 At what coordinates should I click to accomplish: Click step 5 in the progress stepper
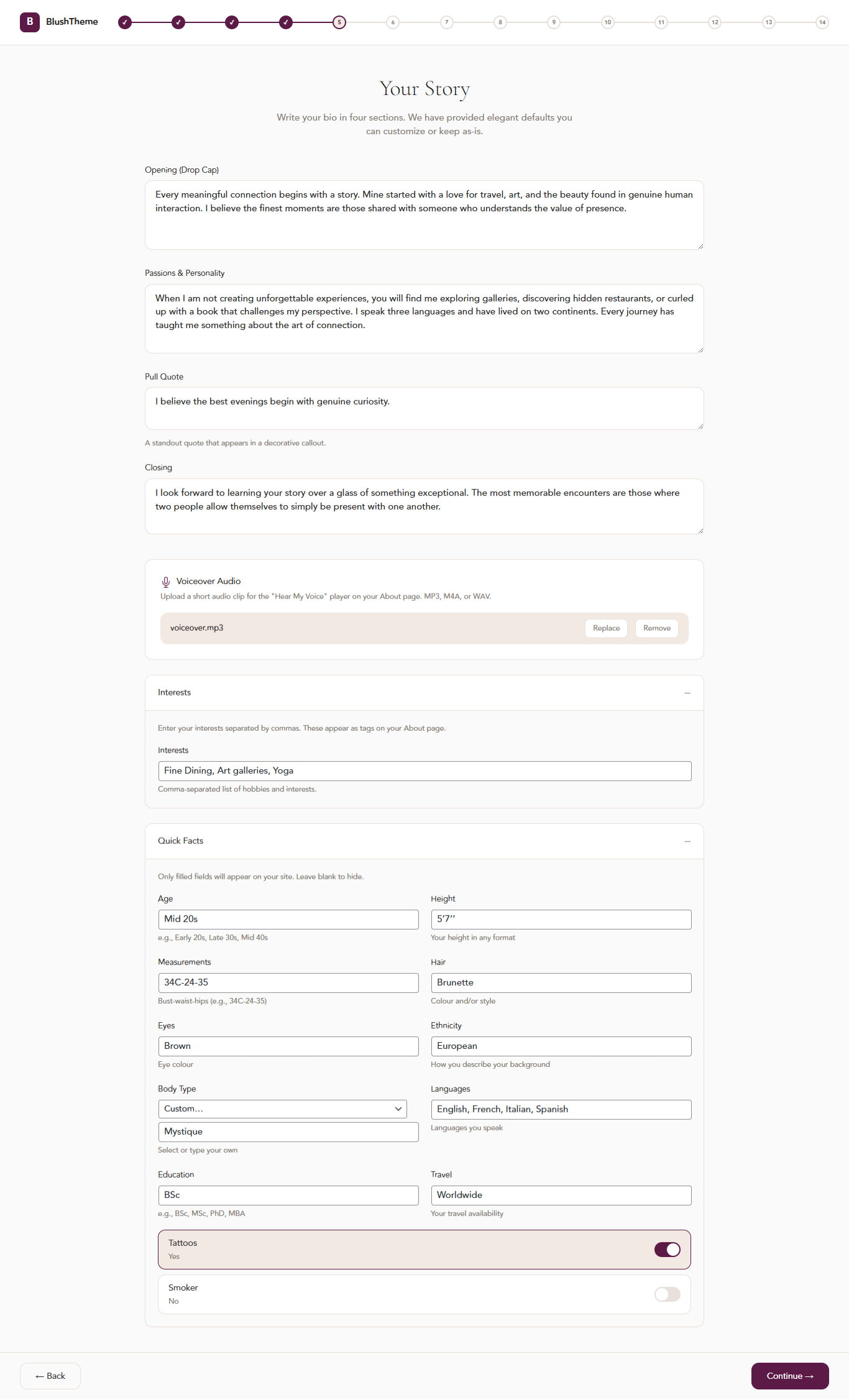pos(339,22)
